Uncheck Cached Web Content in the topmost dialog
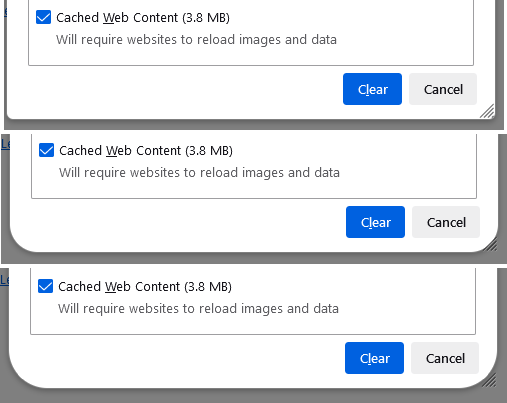The image size is (507, 403). [44, 17]
